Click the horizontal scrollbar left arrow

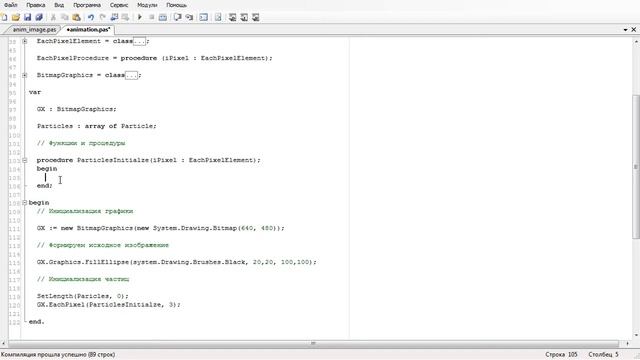point(4,344)
